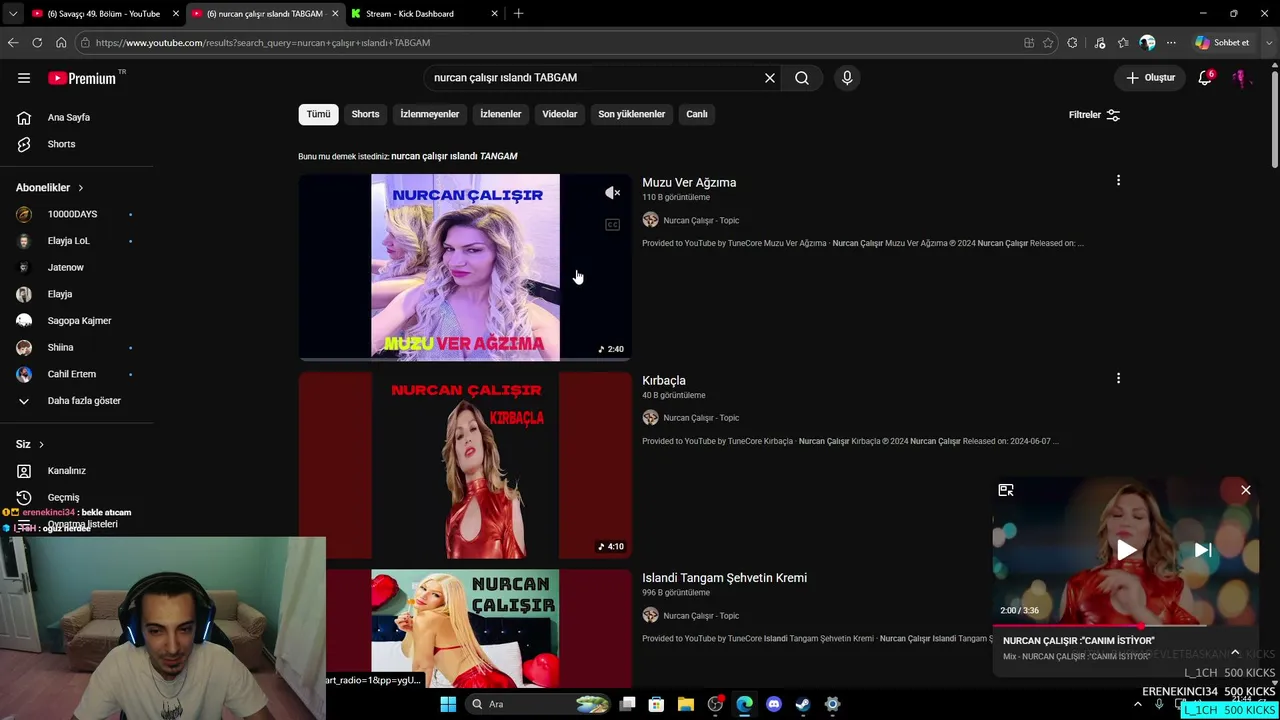The width and height of the screenshot is (1280, 720).
Task: Close the miniplayer
Action: pos(1246,490)
